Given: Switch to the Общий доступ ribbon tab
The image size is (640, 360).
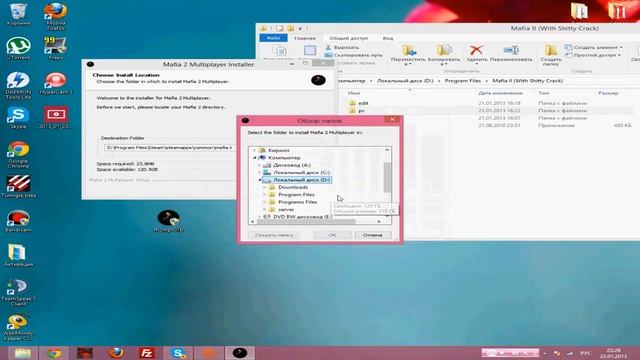Looking at the screenshot, I should point(349,38).
